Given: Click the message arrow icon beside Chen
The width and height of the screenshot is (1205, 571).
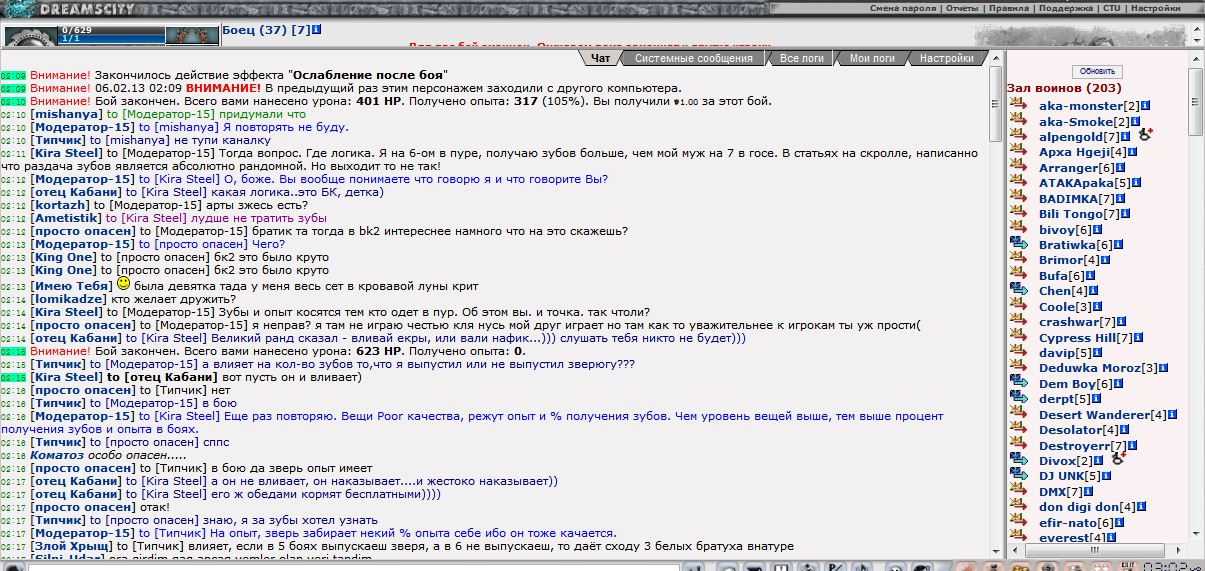Looking at the screenshot, I should (x=1019, y=291).
